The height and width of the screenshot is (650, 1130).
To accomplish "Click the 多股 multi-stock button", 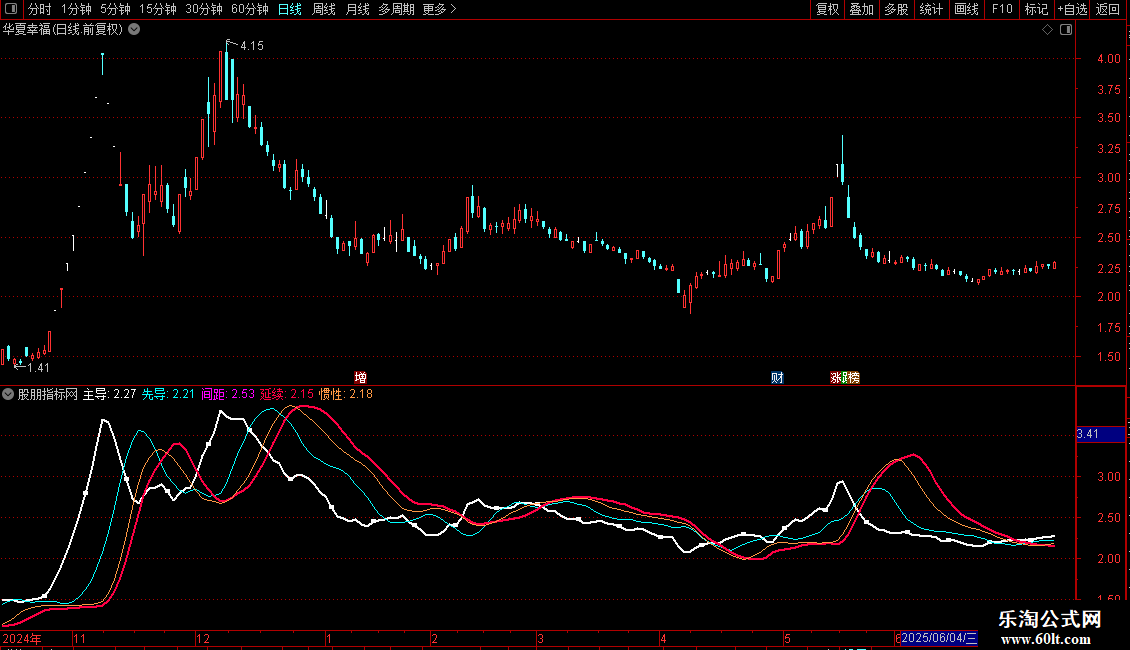I will coord(896,9).
